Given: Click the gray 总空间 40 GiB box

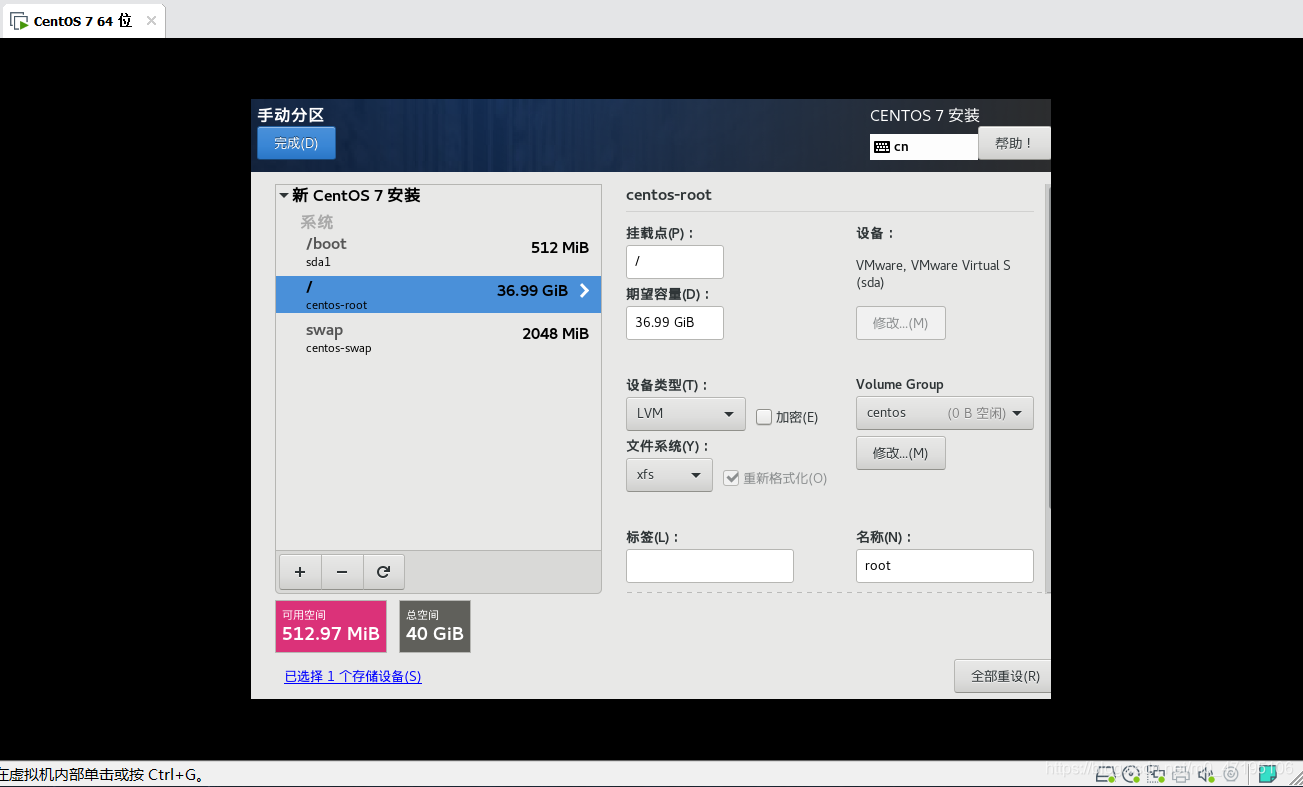Looking at the screenshot, I should pyautogui.click(x=435, y=626).
